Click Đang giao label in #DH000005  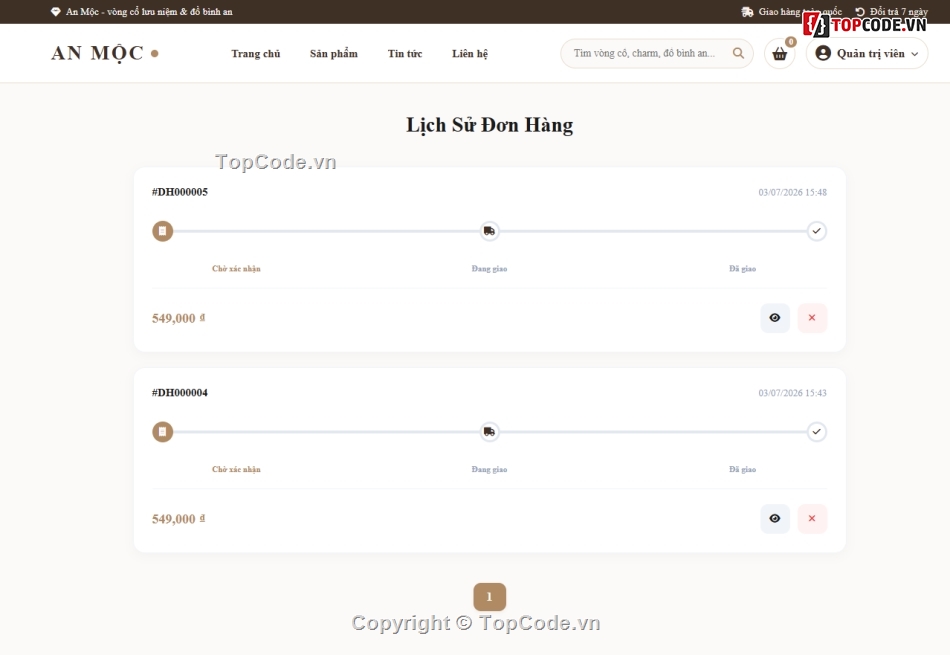(x=490, y=268)
